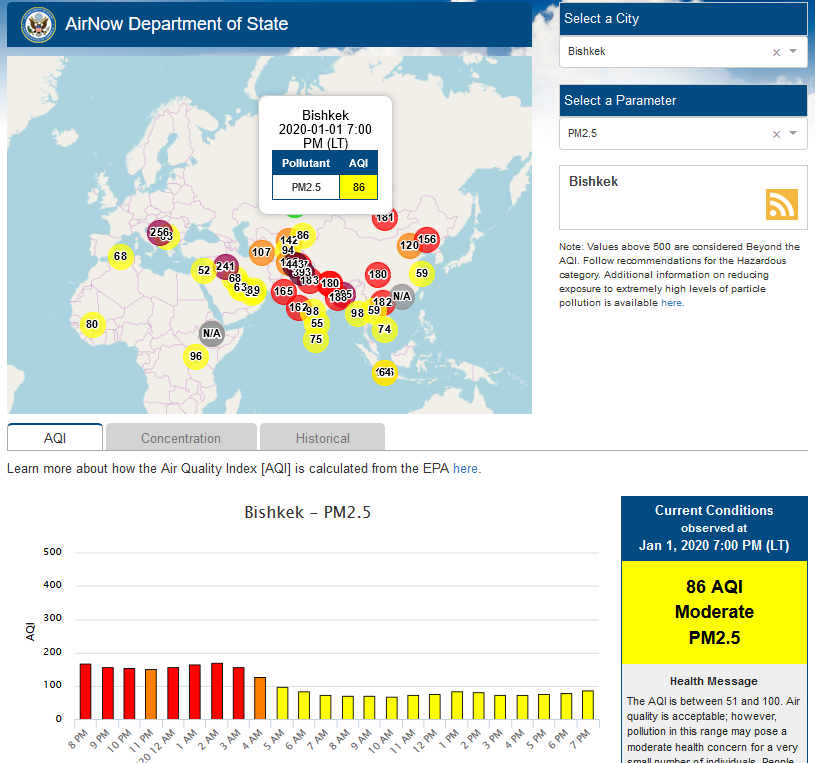This screenshot has height=763, width=815.
Task: Click the orange map marker labeled 107
Action: click(262, 252)
